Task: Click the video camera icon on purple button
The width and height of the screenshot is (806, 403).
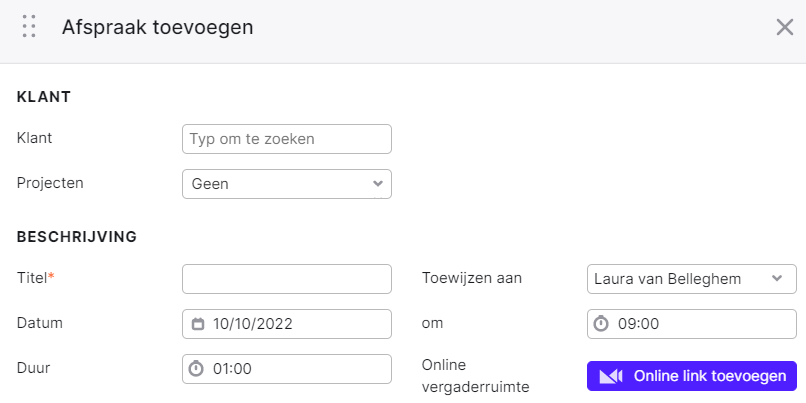Action: coord(611,376)
